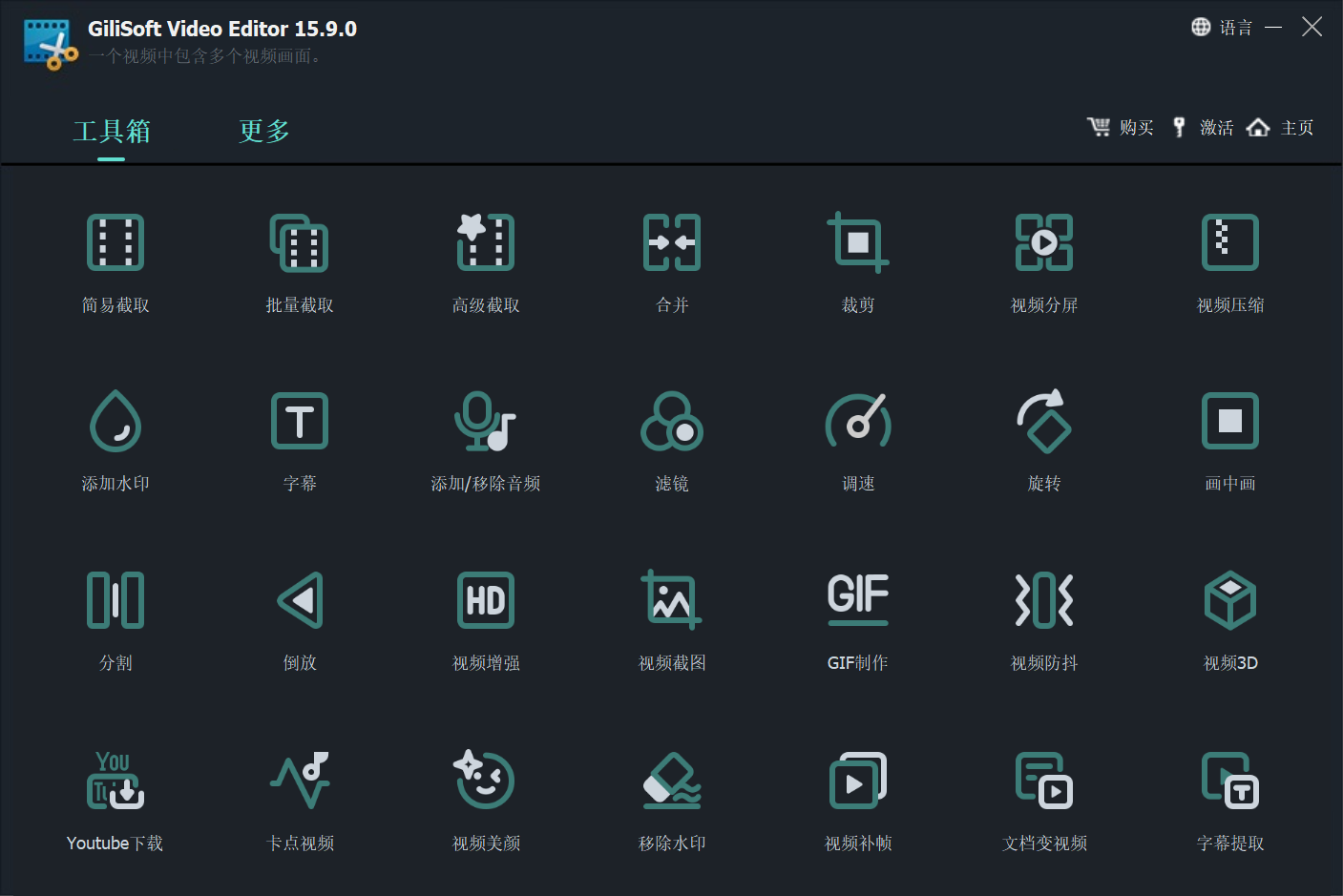The image size is (1343, 896).
Task: Click the 购买 purchase button
Action: 1121,128
